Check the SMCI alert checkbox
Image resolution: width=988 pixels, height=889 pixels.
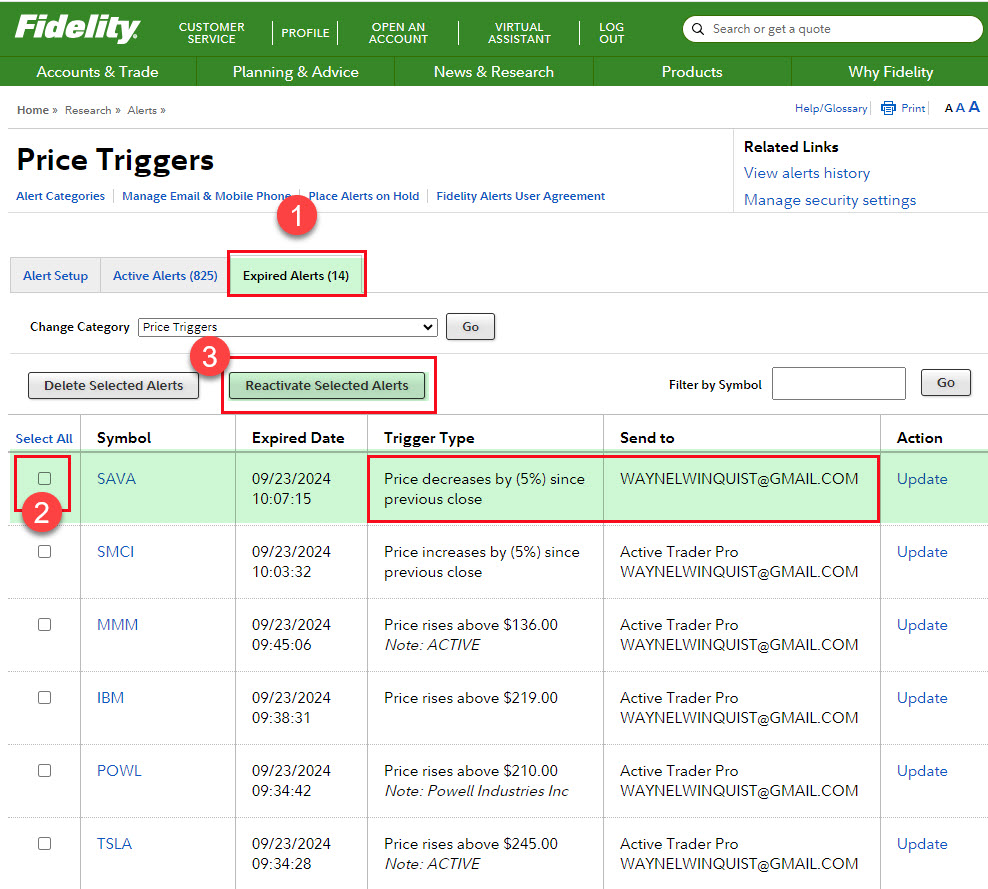[x=44, y=552]
